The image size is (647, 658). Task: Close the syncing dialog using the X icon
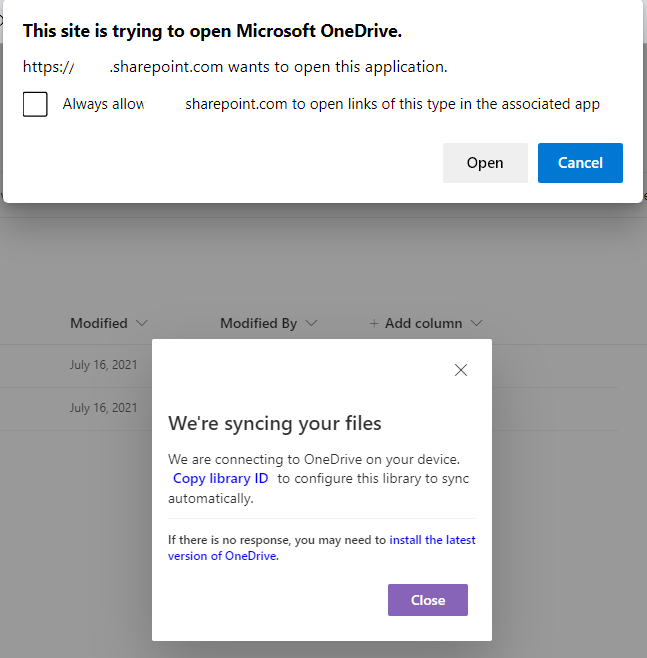click(461, 370)
